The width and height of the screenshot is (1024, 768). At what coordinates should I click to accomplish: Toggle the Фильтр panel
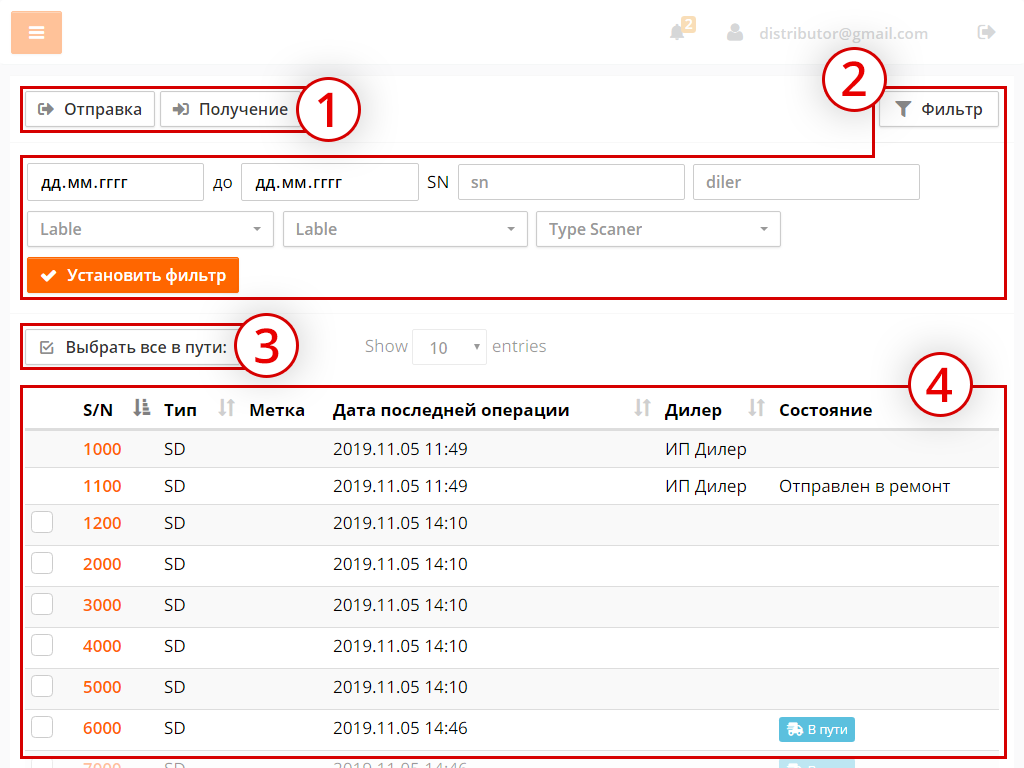(938, 109)
